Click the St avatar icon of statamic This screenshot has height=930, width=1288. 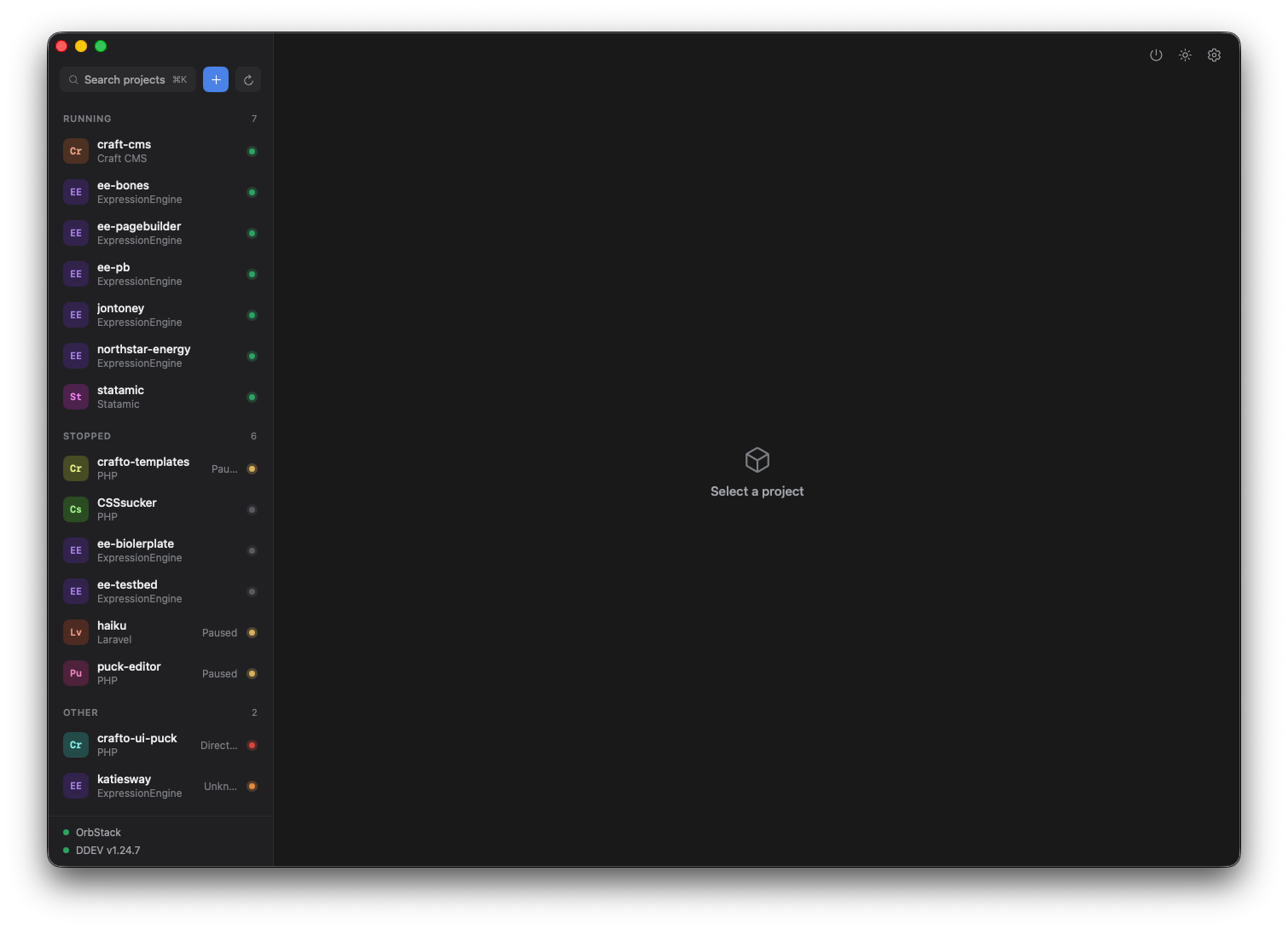[76, 397]
